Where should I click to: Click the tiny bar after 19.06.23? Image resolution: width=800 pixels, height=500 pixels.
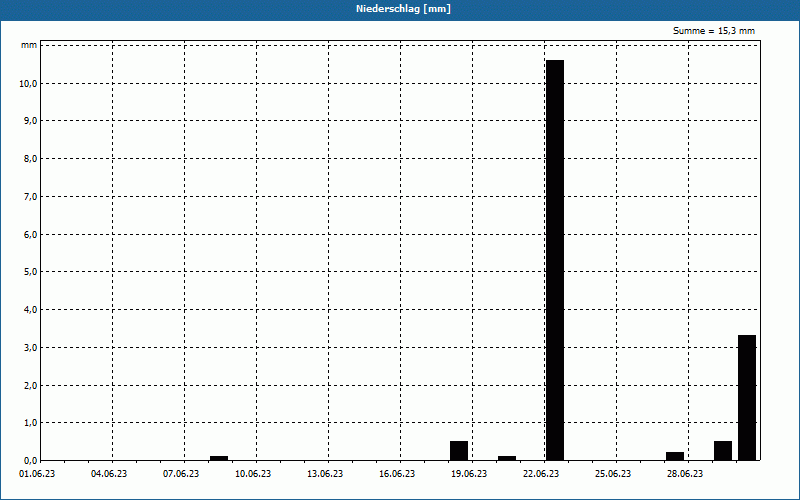click(507, 458)
